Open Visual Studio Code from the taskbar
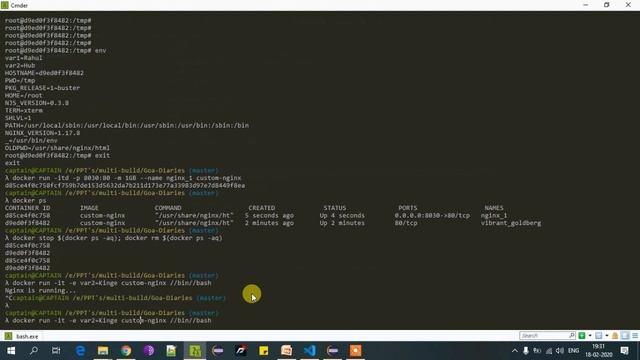640x360 pixels. click(x=310, y=351)
